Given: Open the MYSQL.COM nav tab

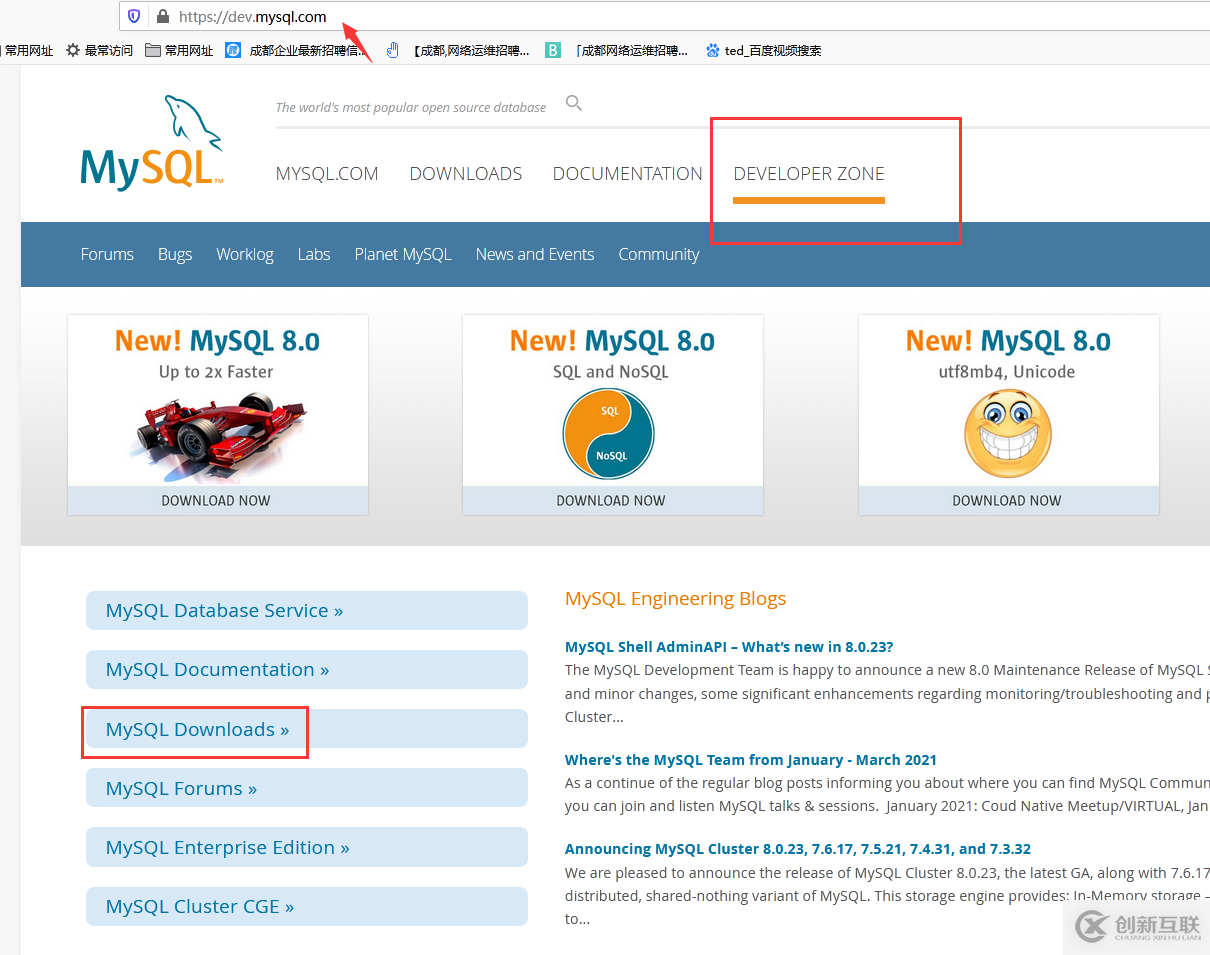Looking at the screenshot, I should [x=327, y=174].
